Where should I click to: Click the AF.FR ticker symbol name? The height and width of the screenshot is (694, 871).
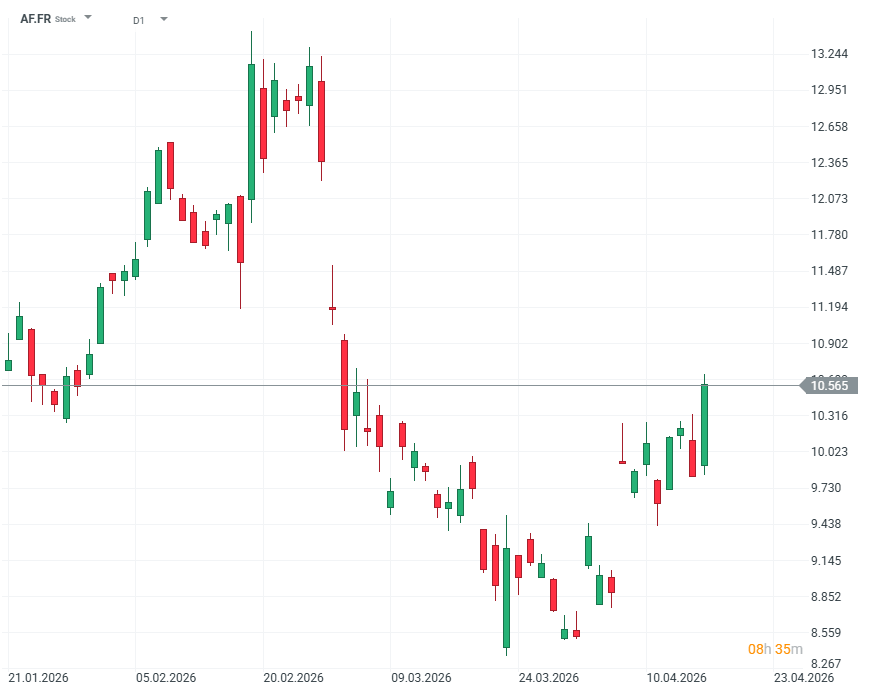tap(35, 19)
